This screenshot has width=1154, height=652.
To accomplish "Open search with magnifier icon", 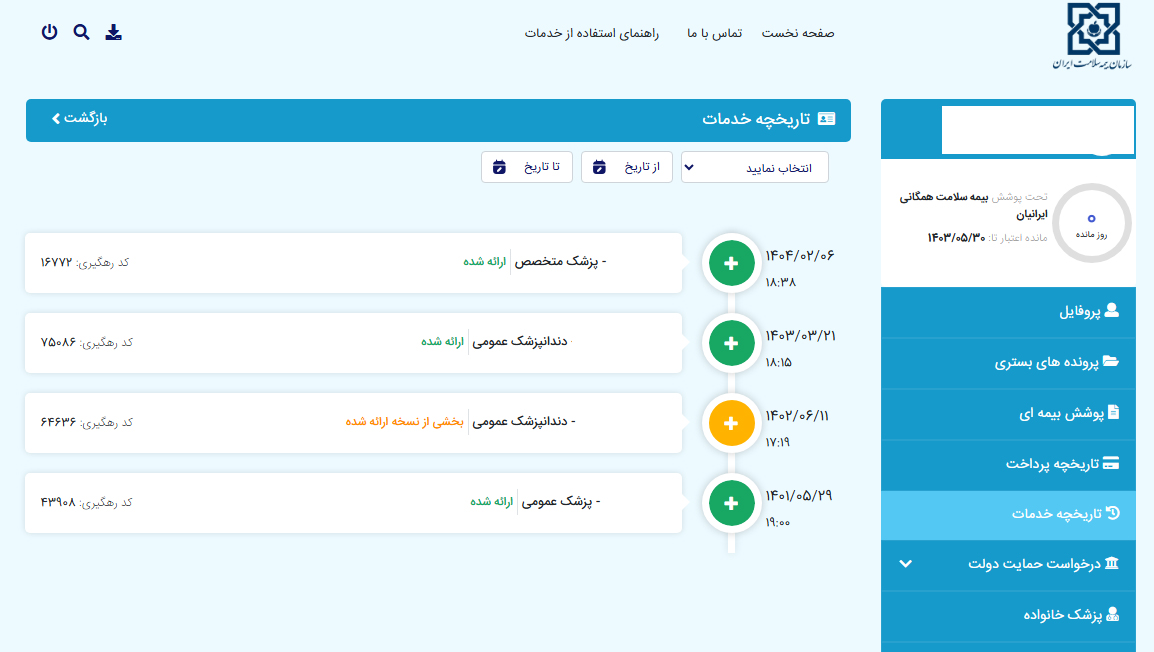I will click(x=81, y=32).
